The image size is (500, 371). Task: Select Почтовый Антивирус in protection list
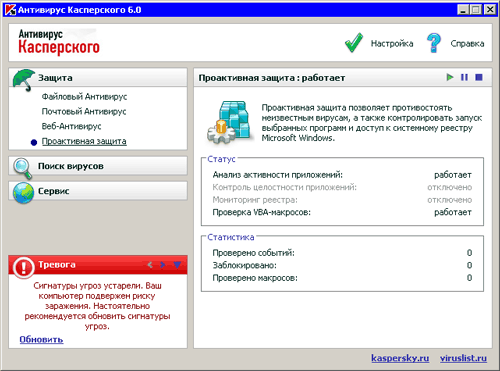(x=84, y=111)
